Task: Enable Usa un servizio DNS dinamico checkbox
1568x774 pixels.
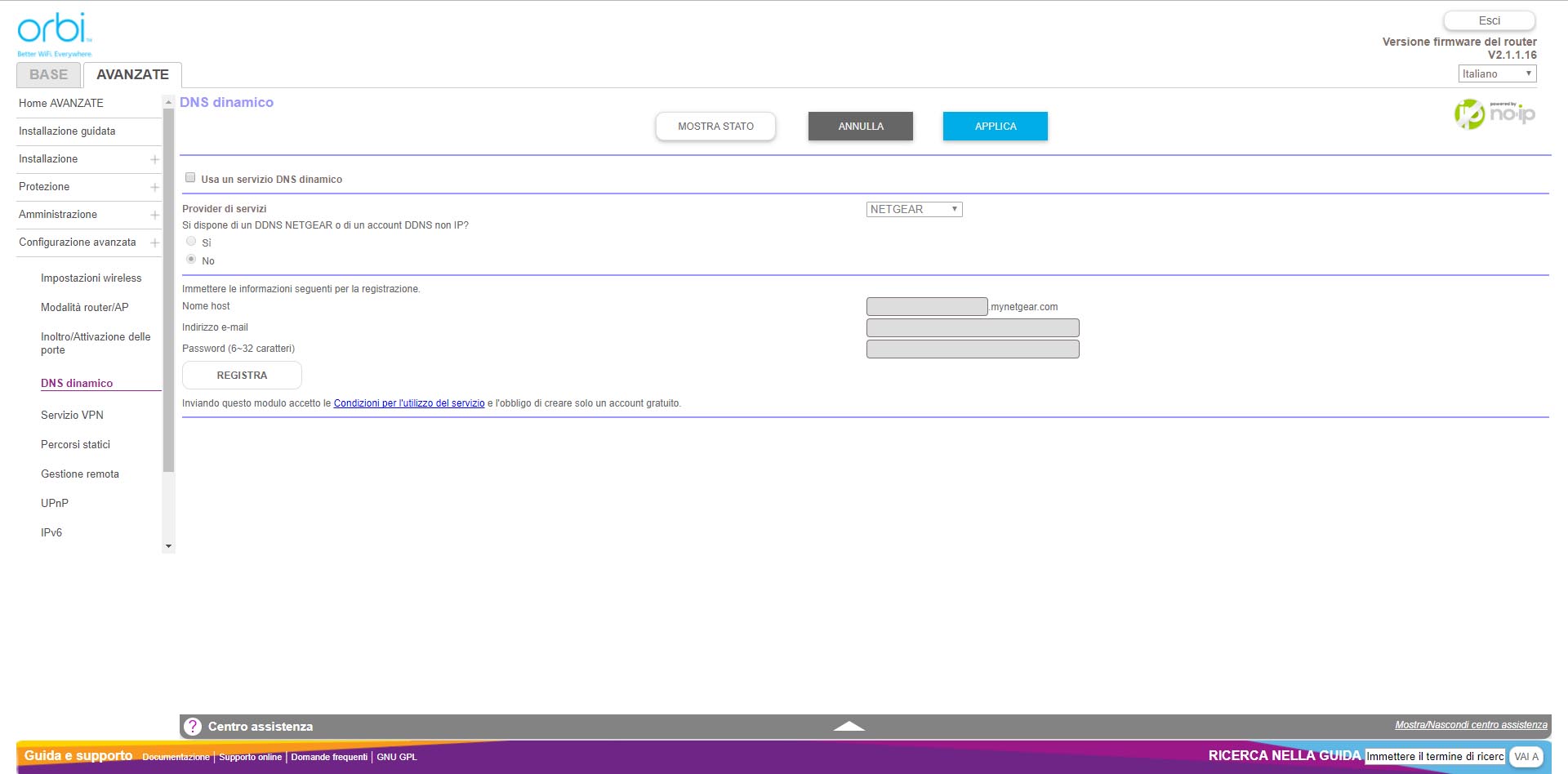Action: coord(190,178)
